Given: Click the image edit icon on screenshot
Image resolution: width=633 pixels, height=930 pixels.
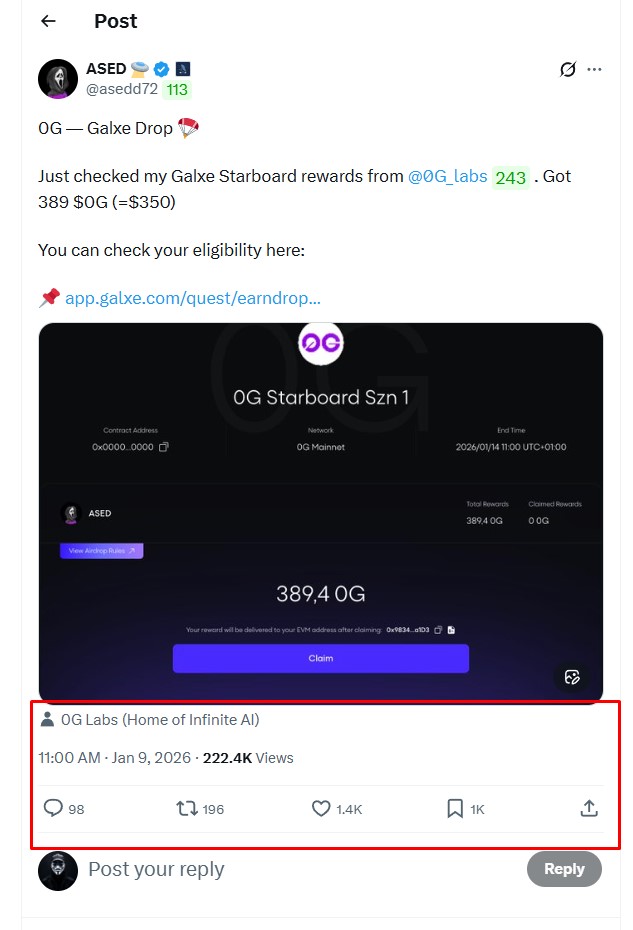Looking at the screenshot, I should coord(572,677).
